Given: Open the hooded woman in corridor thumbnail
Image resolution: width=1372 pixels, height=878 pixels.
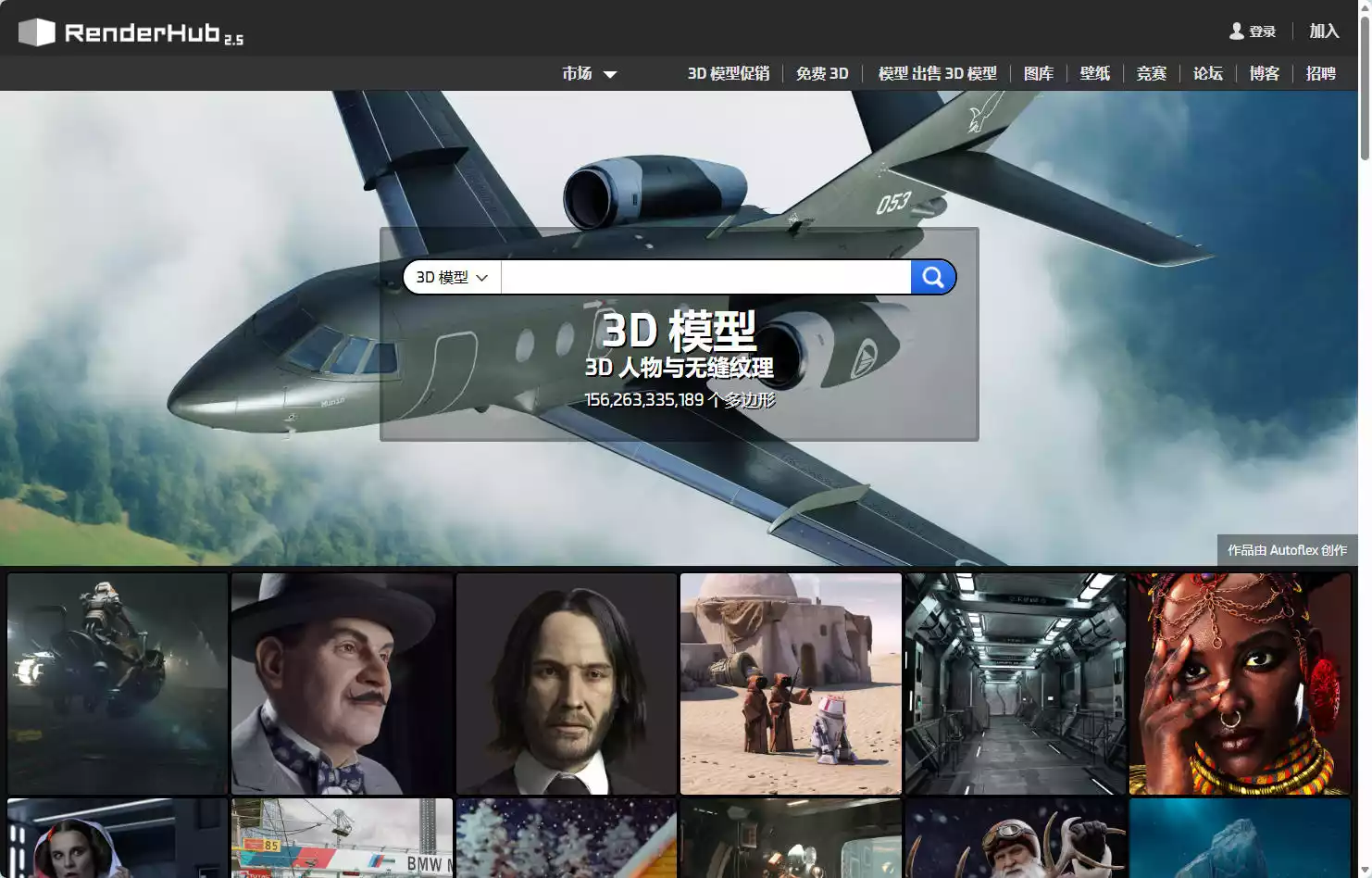Looking at the screenshot, I should (118, 838).
